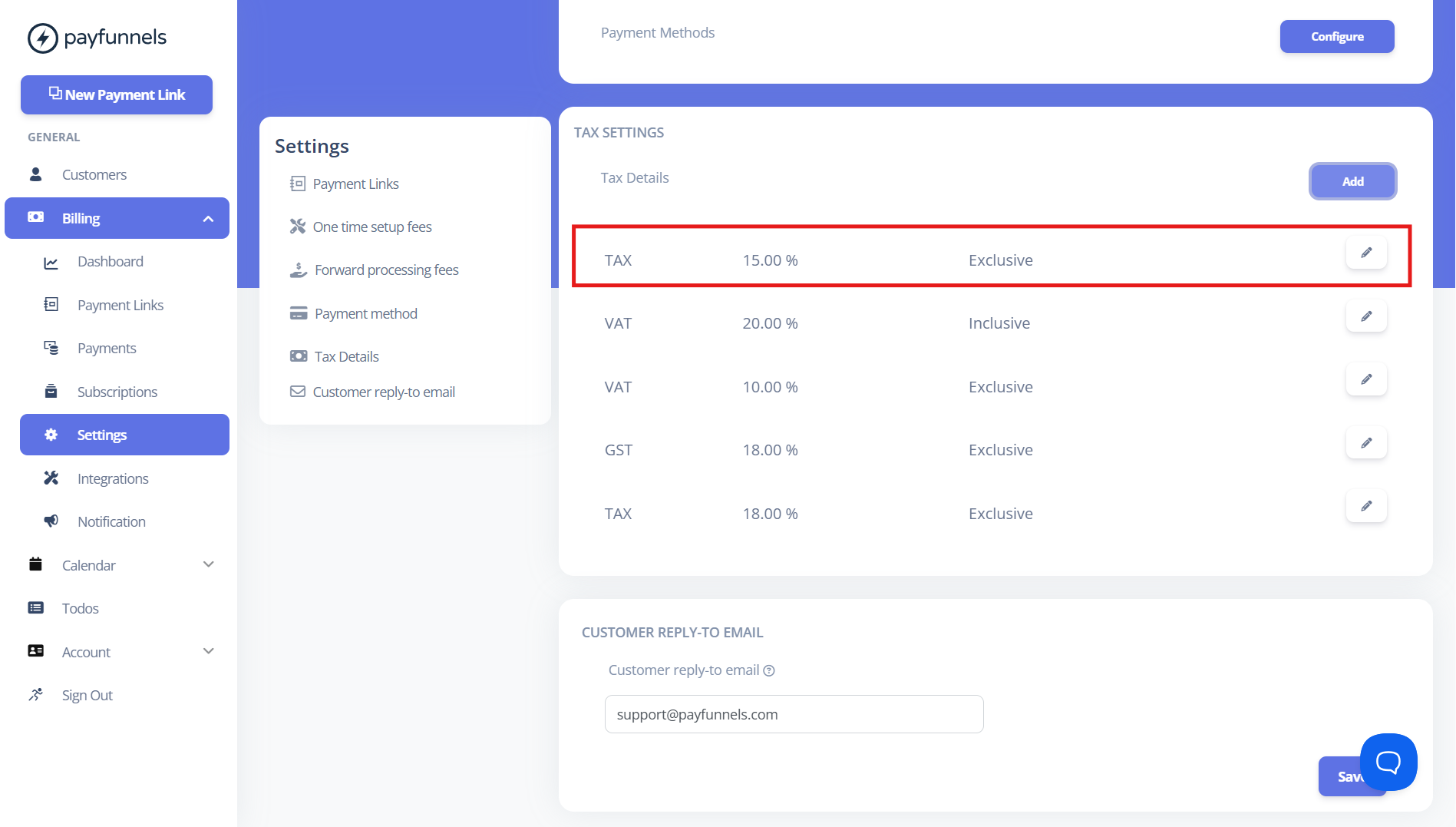1456x827 pixels.
Task: Select the Todos list icon
Action: click(35, 608)
